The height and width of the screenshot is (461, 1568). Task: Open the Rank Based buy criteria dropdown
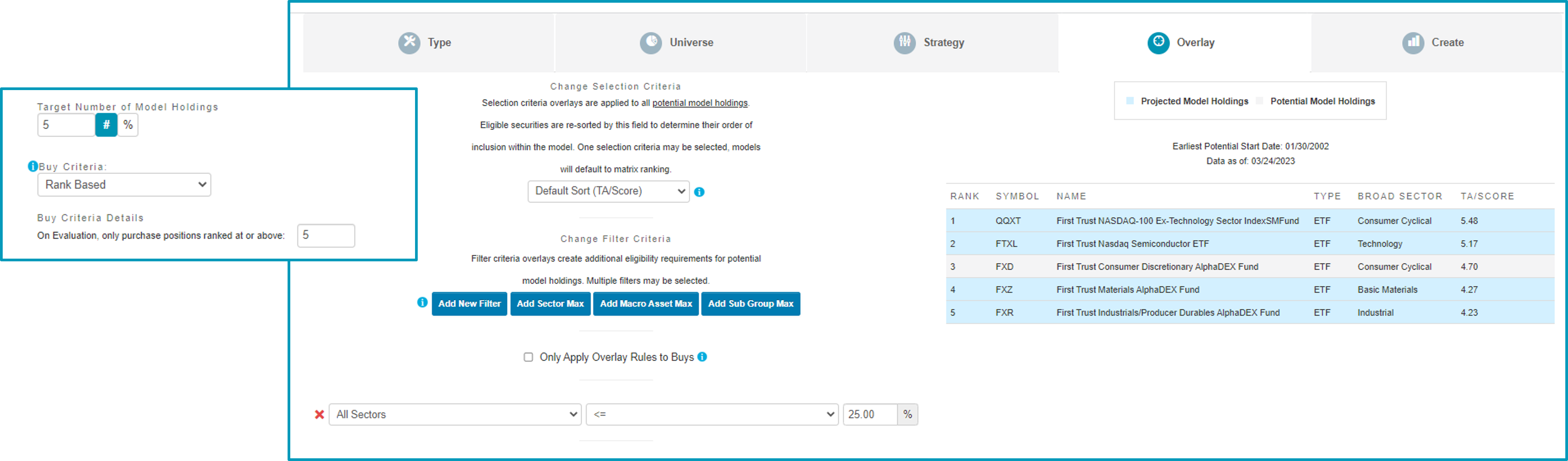pos(124,185)
